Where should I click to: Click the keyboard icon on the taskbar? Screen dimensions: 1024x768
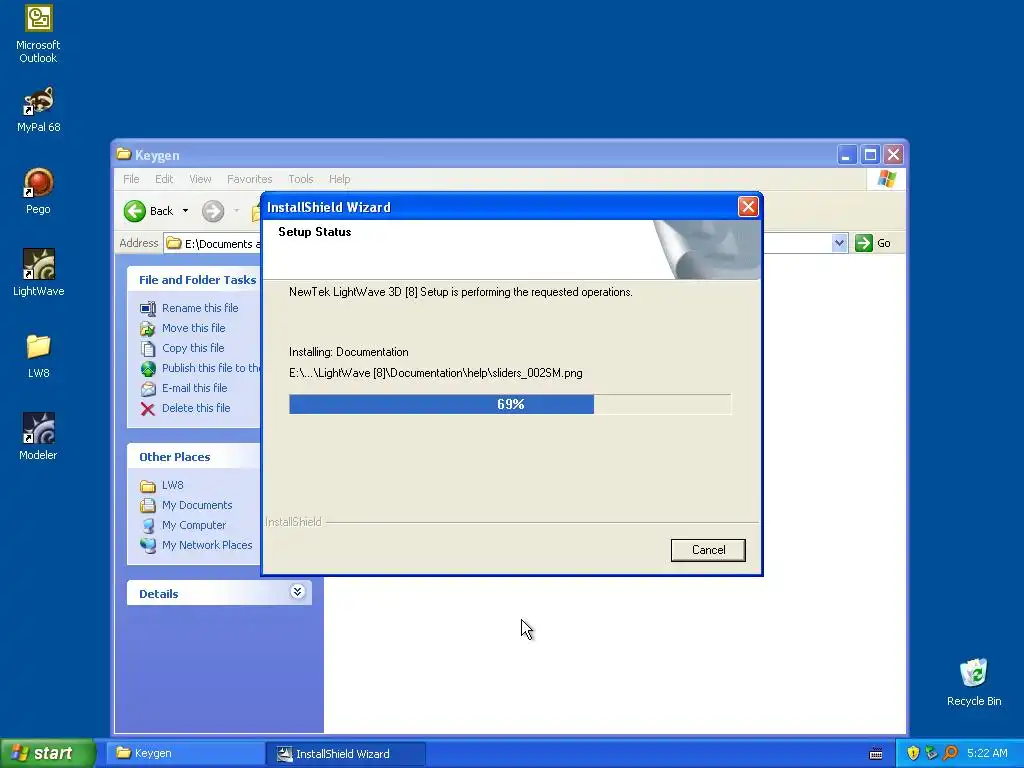tap(876, 754)
